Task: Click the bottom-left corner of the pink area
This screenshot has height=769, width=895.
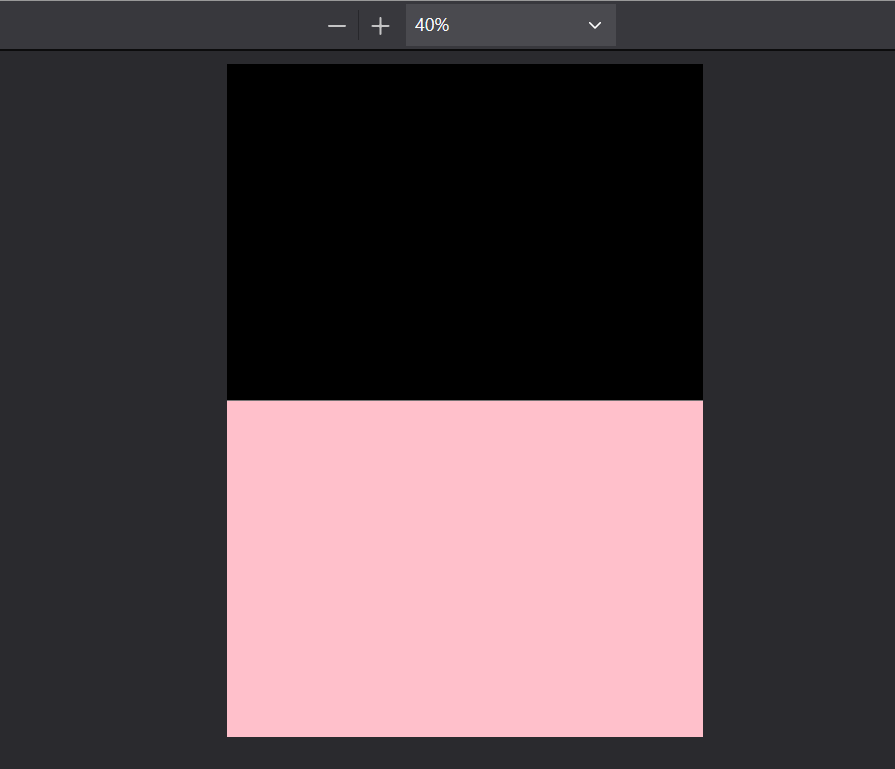Action: click(229, 734)
